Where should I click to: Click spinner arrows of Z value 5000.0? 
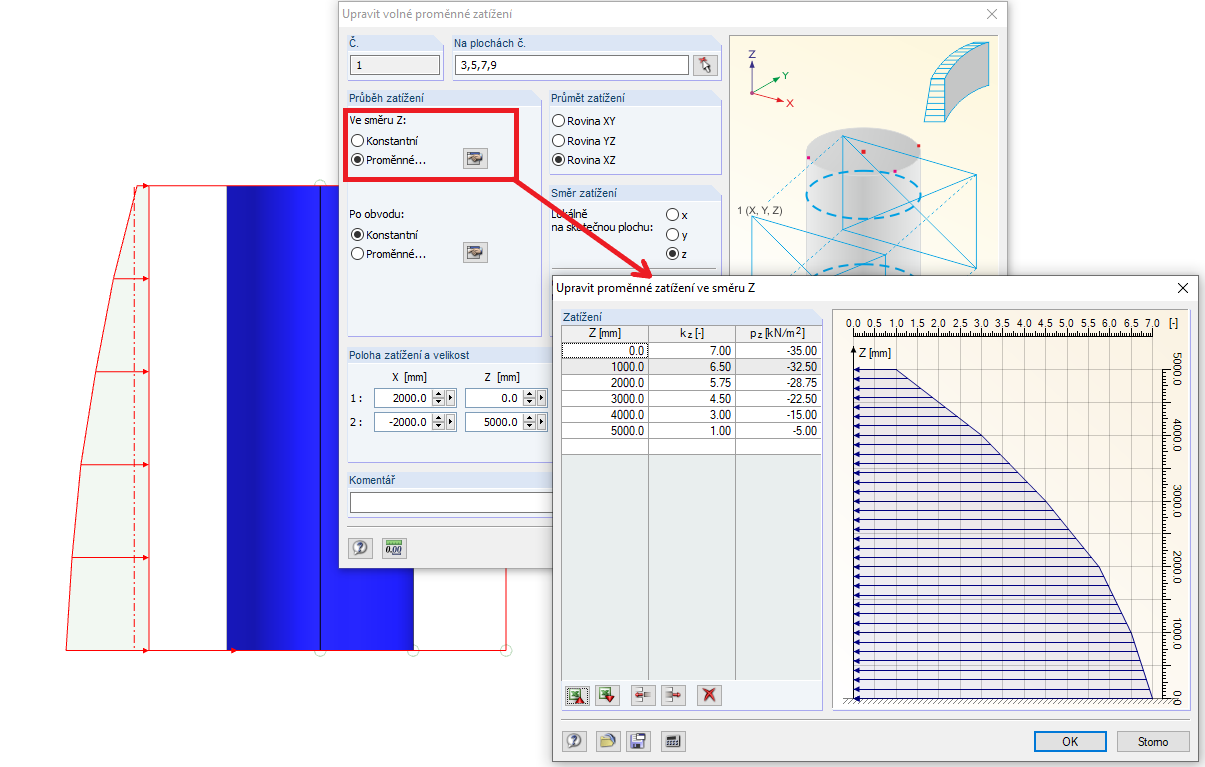pyautogui.click(x=528, y=422)
